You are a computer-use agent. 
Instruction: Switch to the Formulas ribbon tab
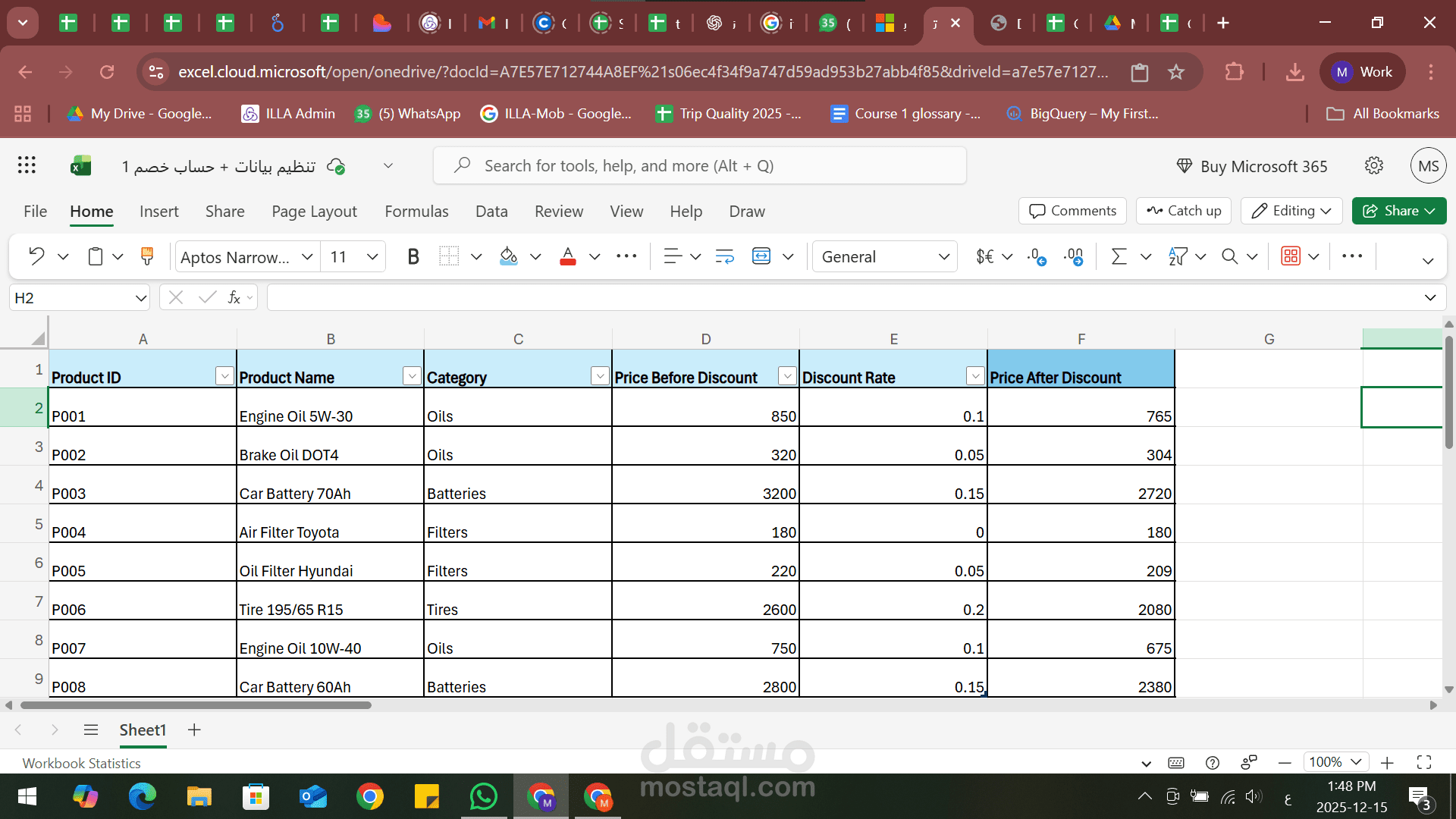(416, 212)
